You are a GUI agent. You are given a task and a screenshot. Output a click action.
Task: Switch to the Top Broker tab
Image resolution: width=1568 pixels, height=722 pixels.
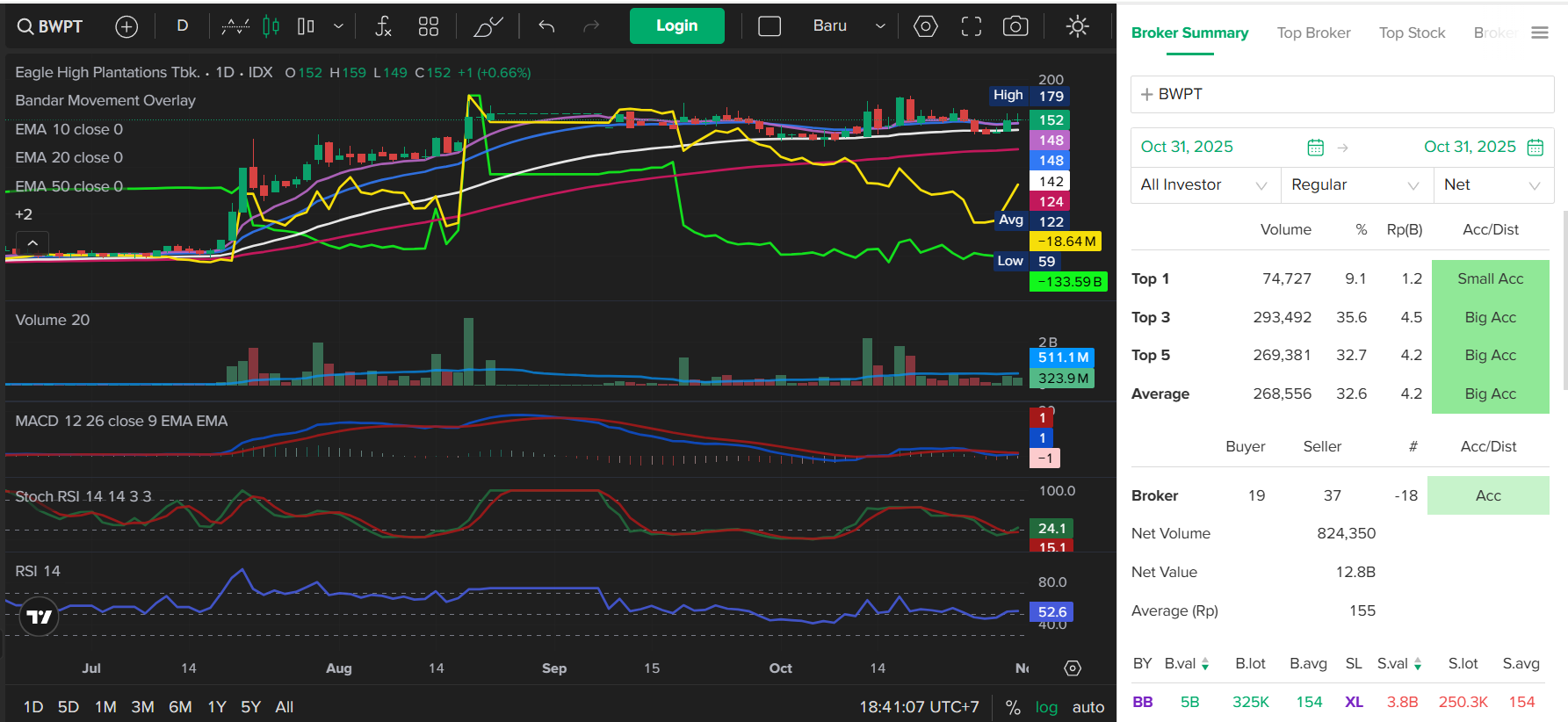pyautogui.click(x=1313, y=33)
